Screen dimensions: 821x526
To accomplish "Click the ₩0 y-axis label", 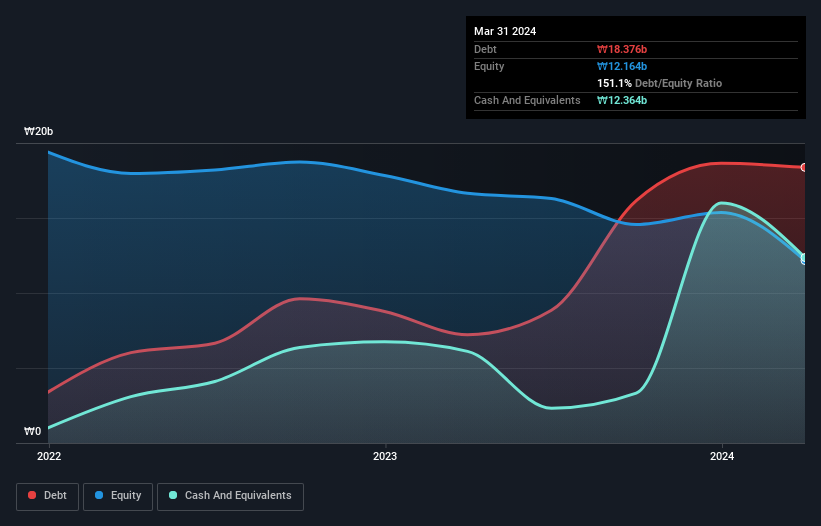I will pyautogui.click(x=32, y=431).
